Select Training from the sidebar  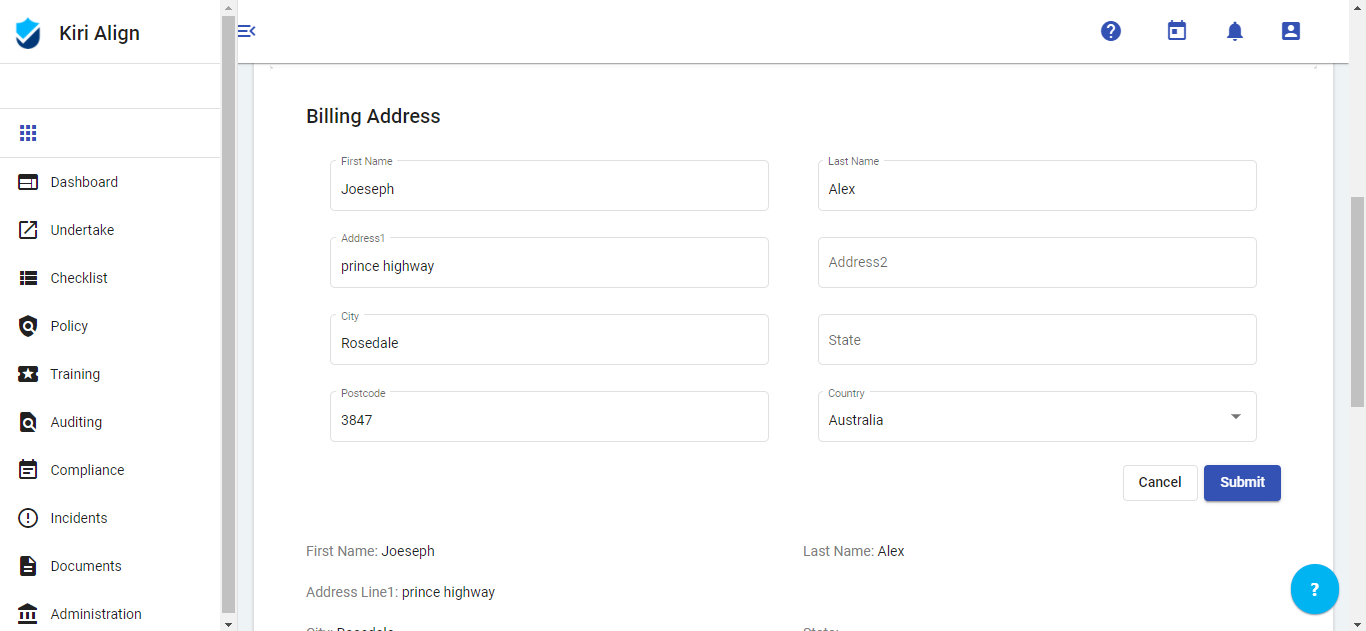click(x=110, y=374)
